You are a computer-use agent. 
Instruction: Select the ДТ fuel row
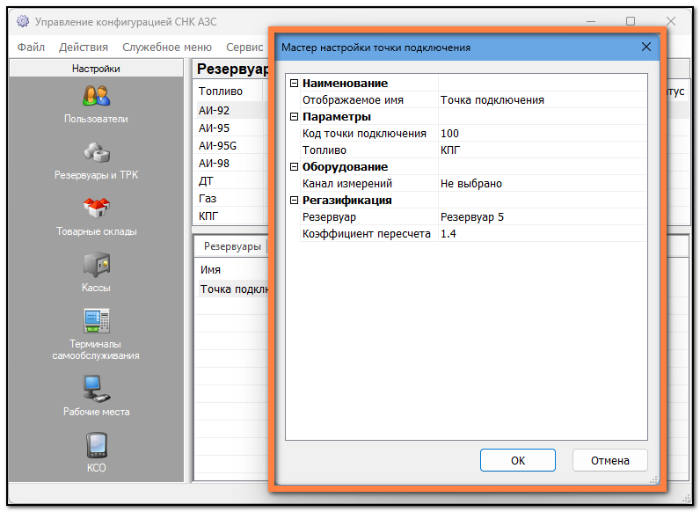231,181
